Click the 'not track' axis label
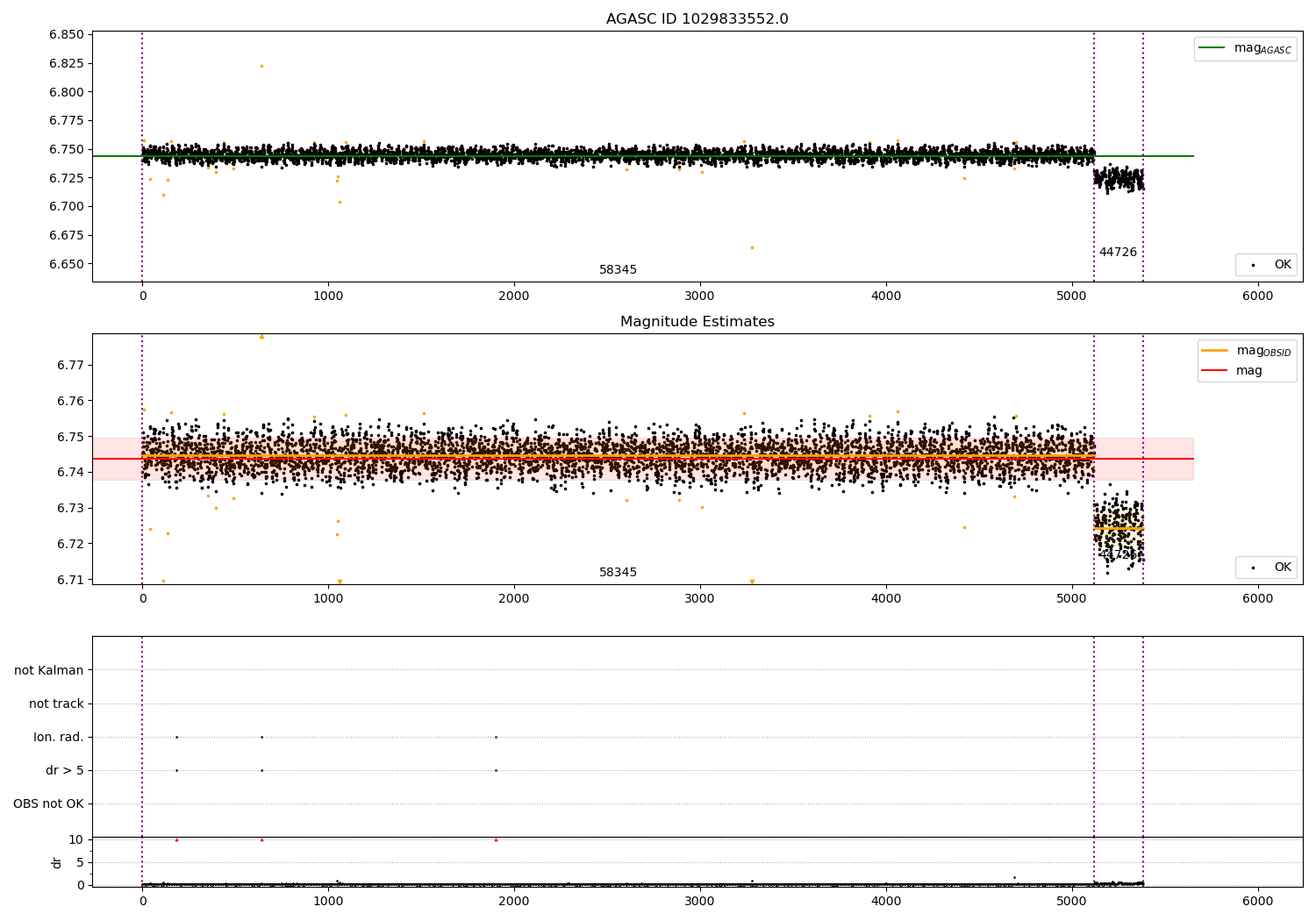Image resolution: width=1316 pixels, height=921 pixels. click(x=56, y=703)
